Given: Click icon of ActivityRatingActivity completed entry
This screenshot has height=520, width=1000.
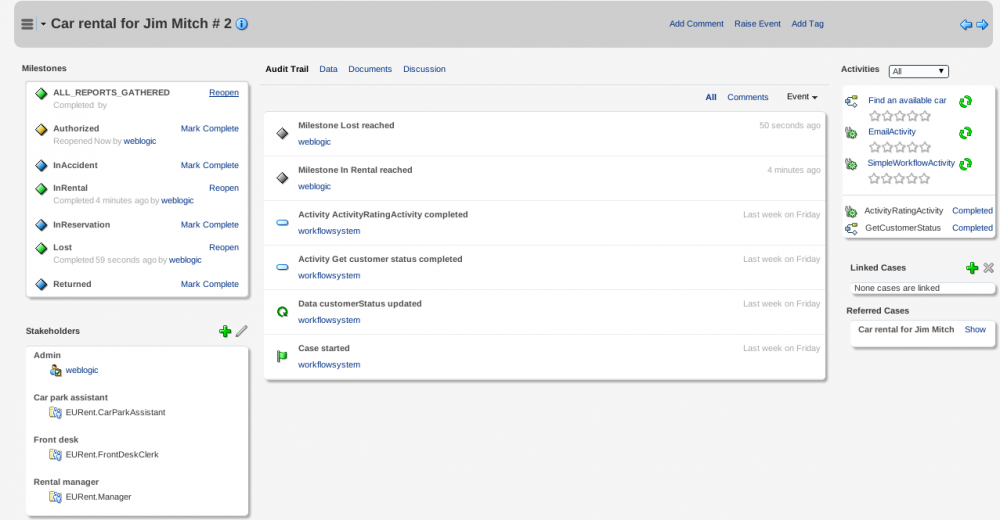Looking at the screenshot, I should click(283, 223).
